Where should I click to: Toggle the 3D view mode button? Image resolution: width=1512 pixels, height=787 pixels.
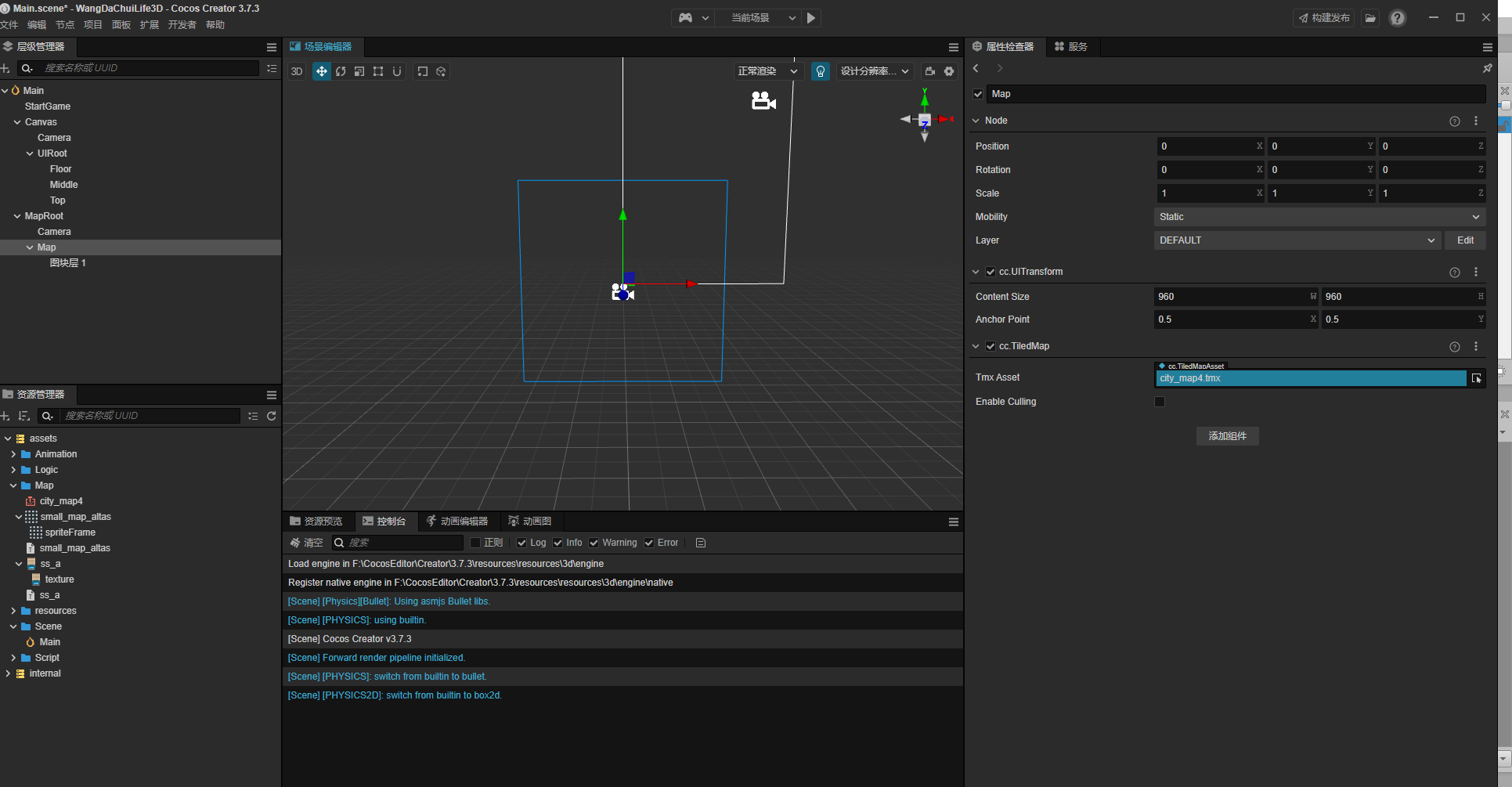coord(297,71)
